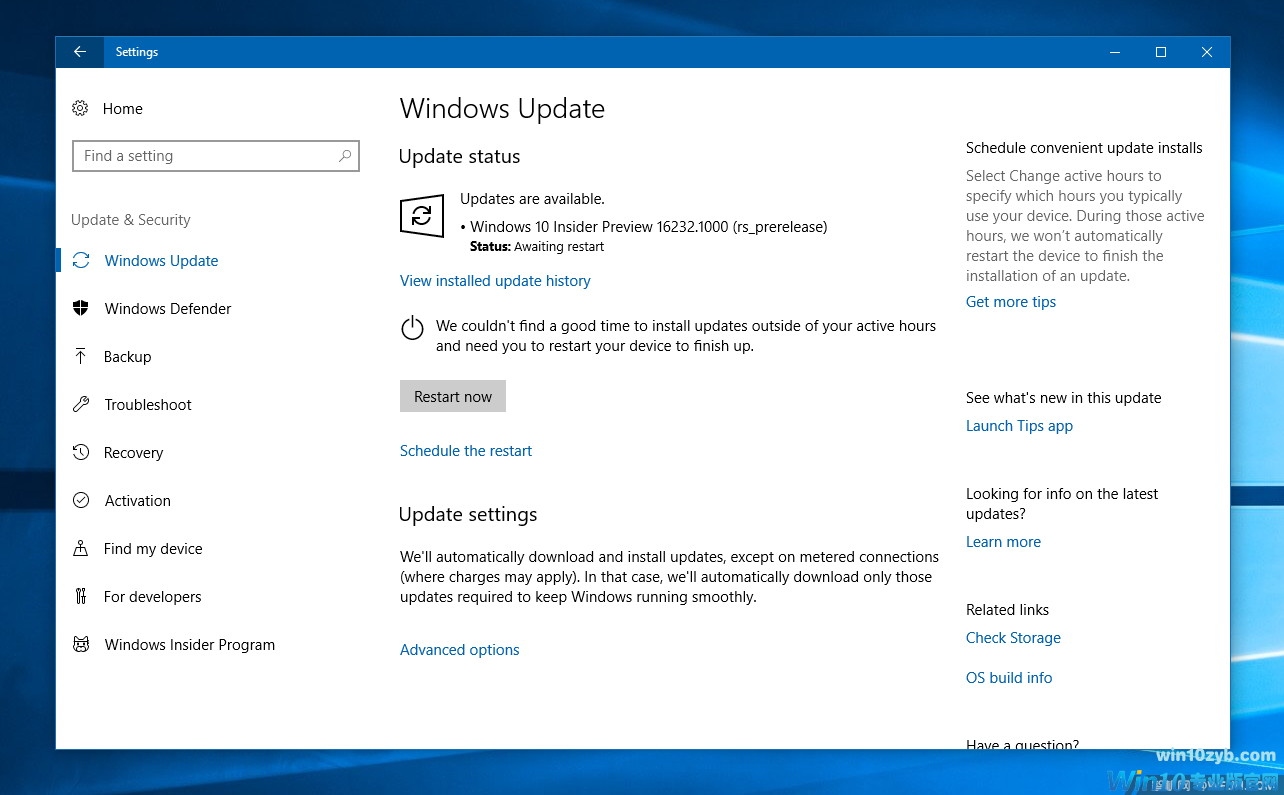Open Advanced options

(x=459, y=649)
